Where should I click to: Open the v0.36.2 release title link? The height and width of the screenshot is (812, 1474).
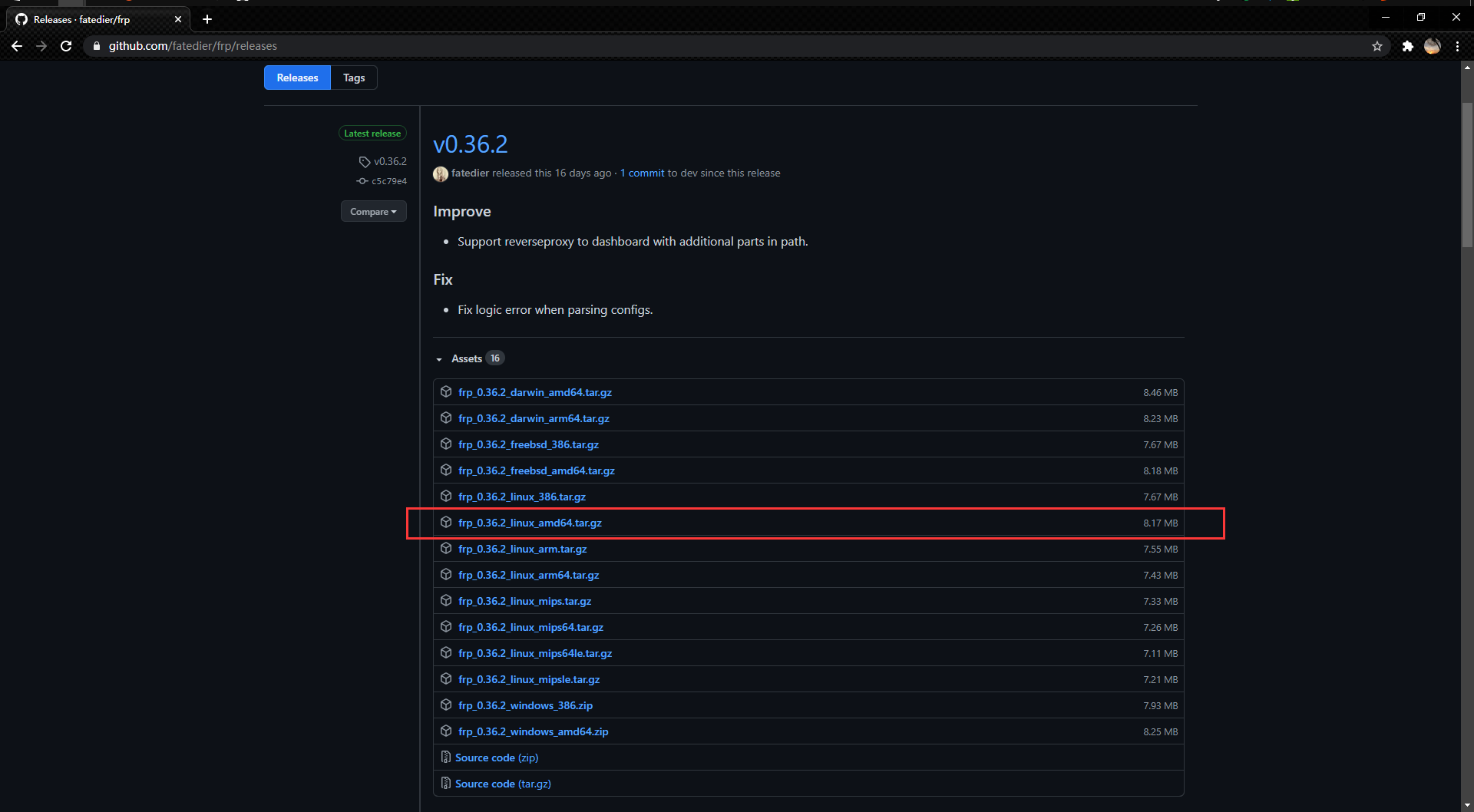(470, 144)
